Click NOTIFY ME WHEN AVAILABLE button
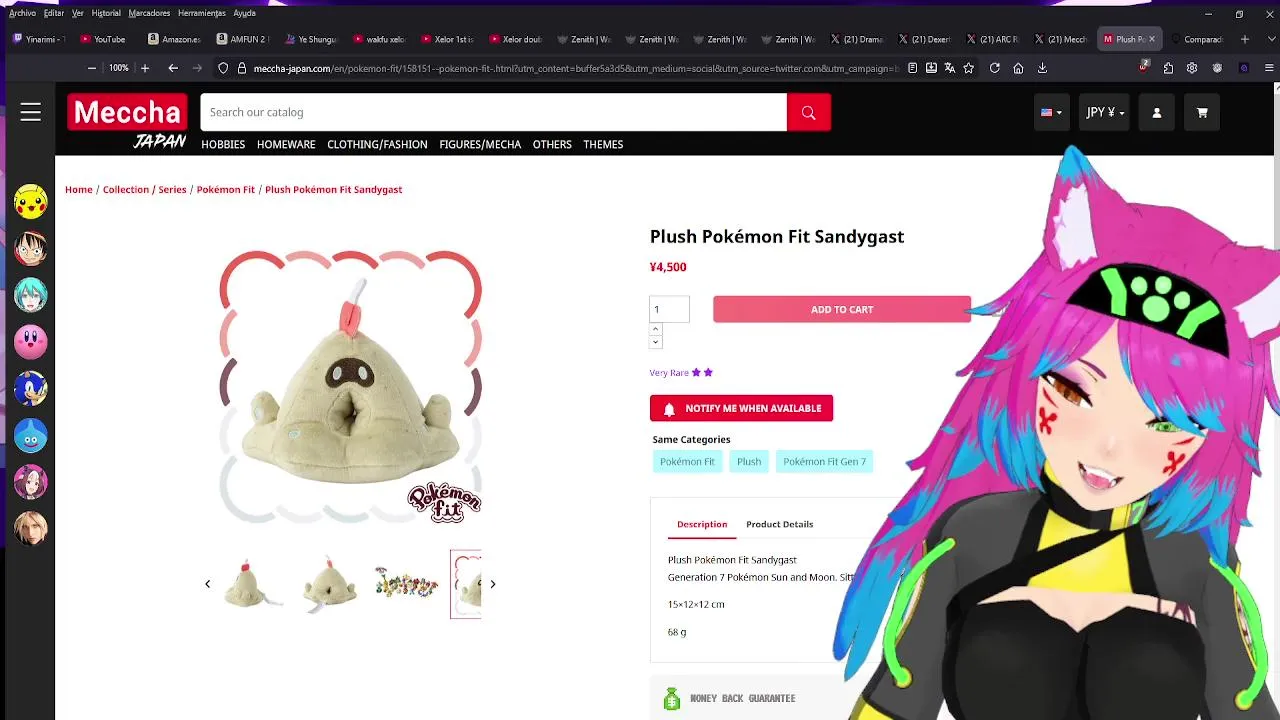The image size is (1280, 720). pos(741,408)
